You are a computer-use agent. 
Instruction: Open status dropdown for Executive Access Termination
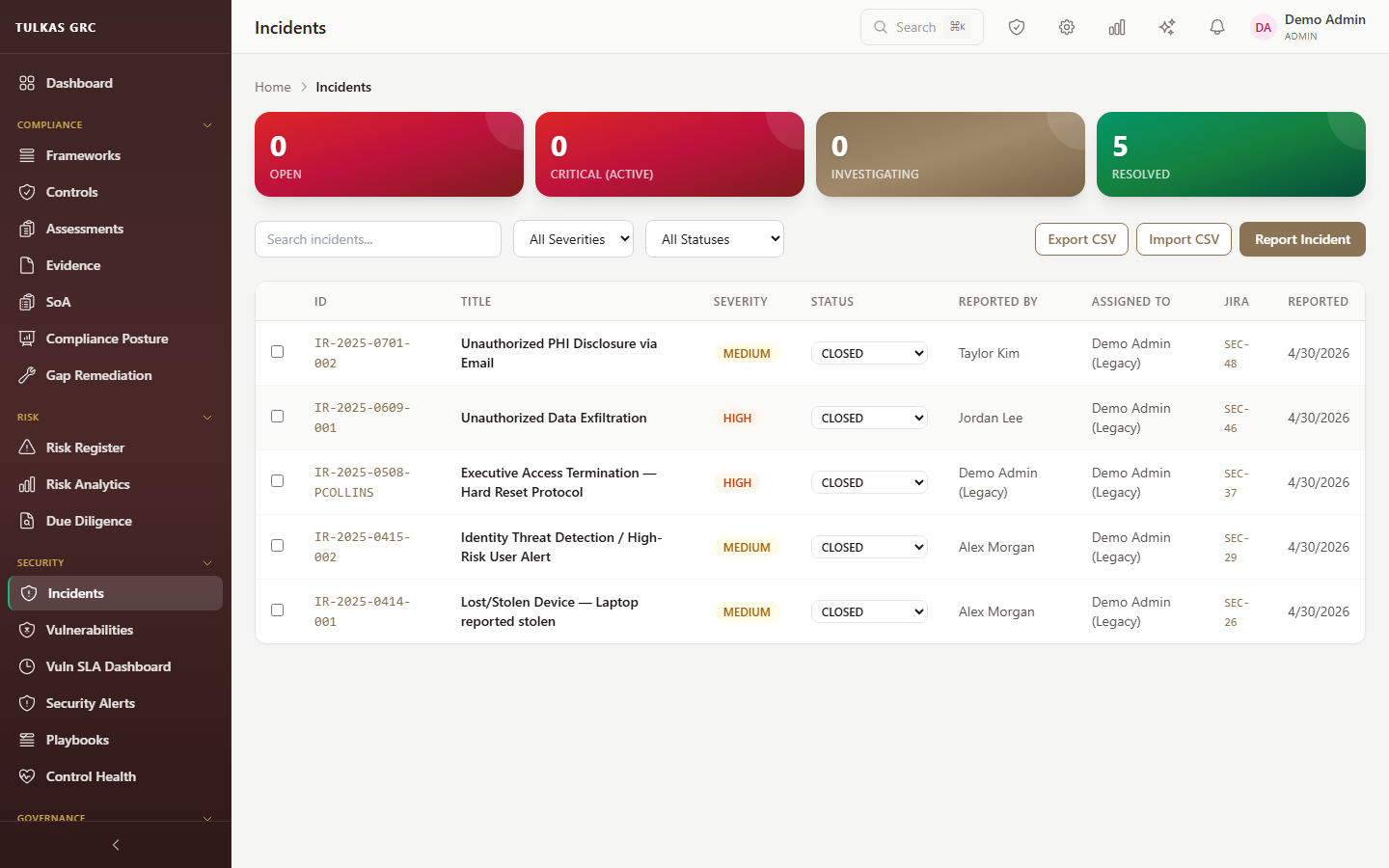(x=869, y=482)
